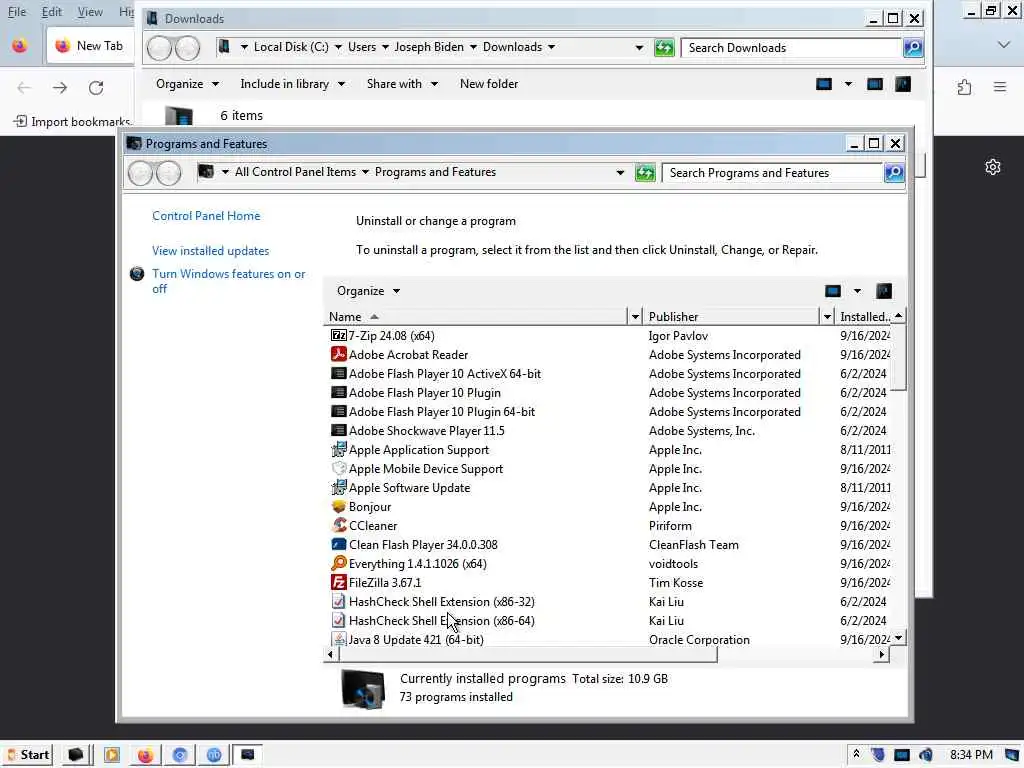Image resolution: width=1024 pixels, height=768 pixels.
Task: Select HashCheck Shell Extension (x86-64) row
Action: click(x=607, y=621)
